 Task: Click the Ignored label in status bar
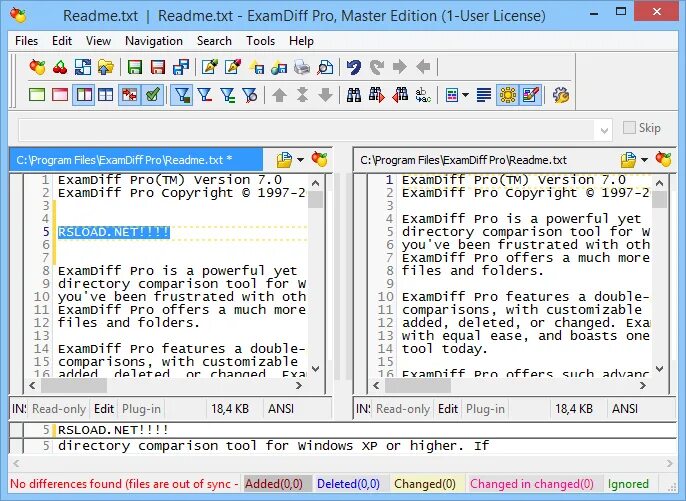(x=628, y=484)
